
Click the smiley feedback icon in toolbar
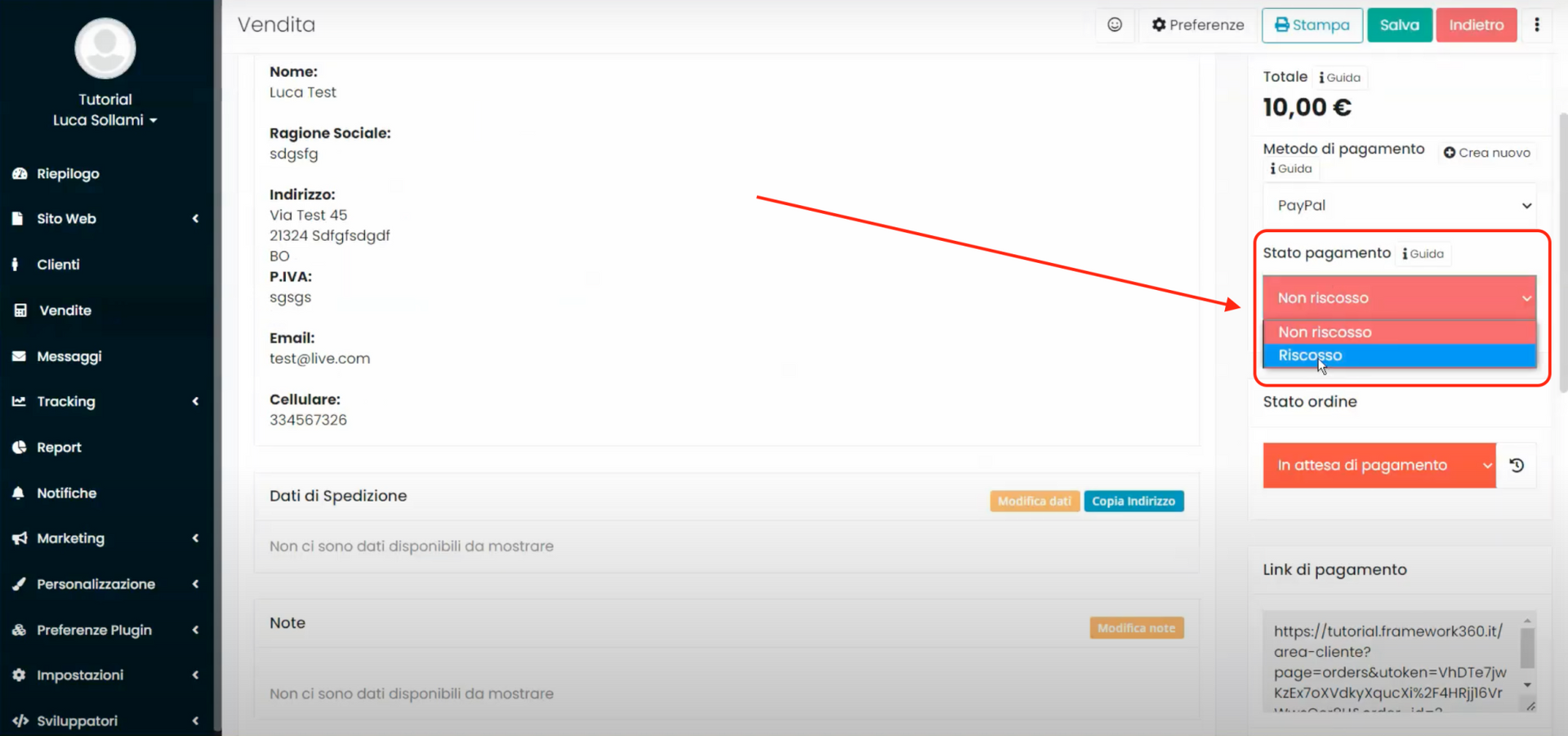1114,25
